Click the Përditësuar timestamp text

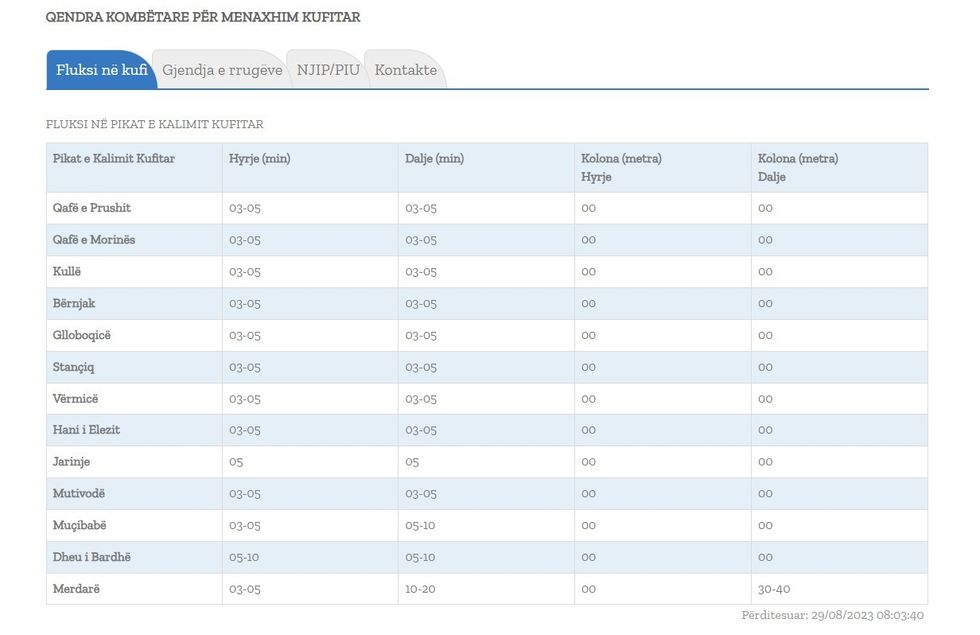[832, 615]
